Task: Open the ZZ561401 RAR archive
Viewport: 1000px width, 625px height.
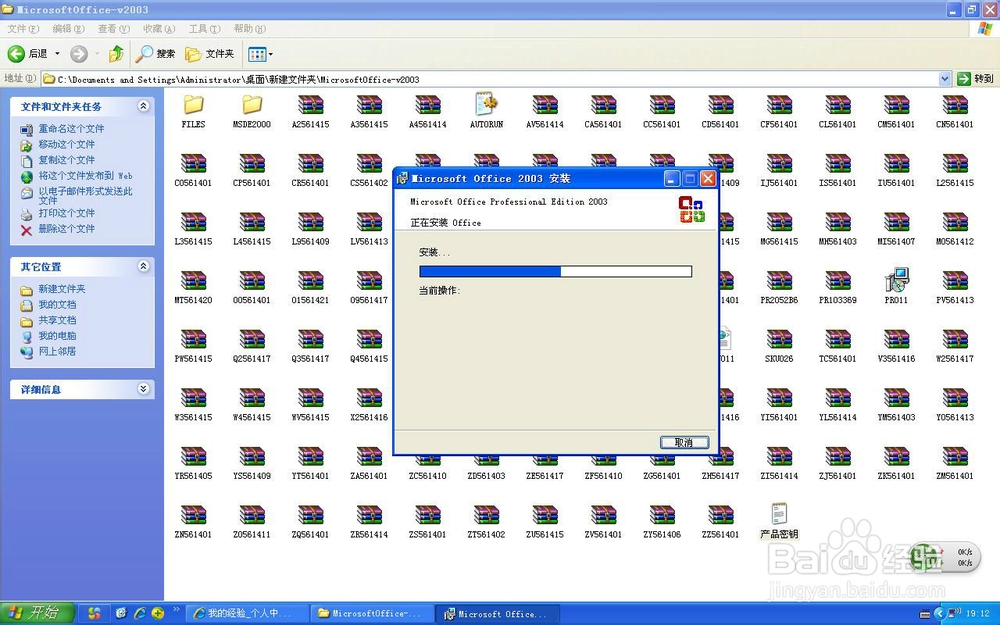Action: [x=719, y=517]
